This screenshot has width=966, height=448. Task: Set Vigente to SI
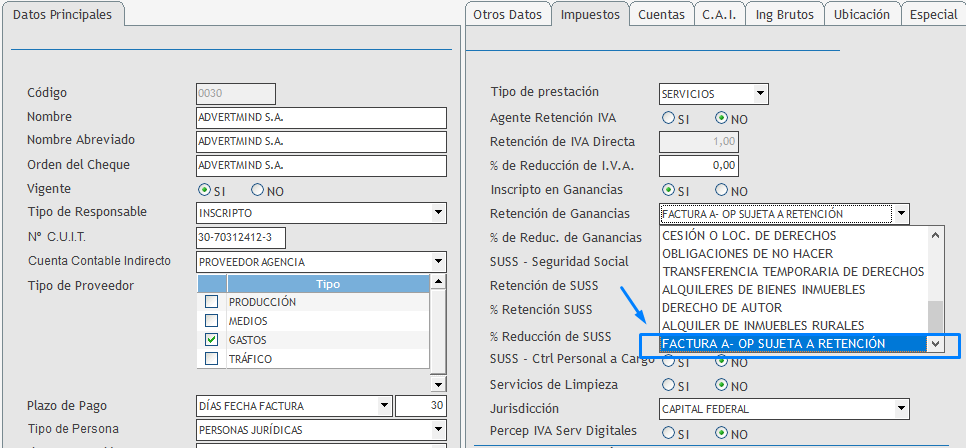(205, 190)
